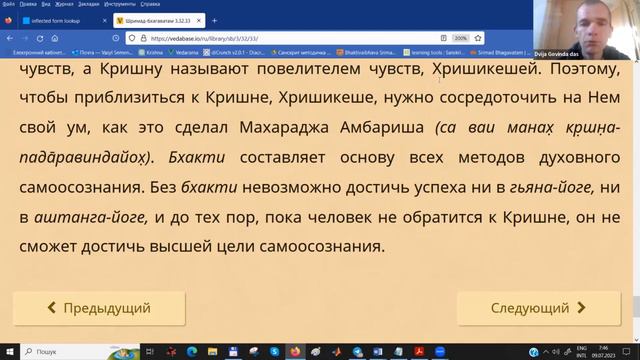The width and height of the screenshot is (640, 360).
Task: Open the Файл menu
Action: pyautogui.click(x=9, y=4)
